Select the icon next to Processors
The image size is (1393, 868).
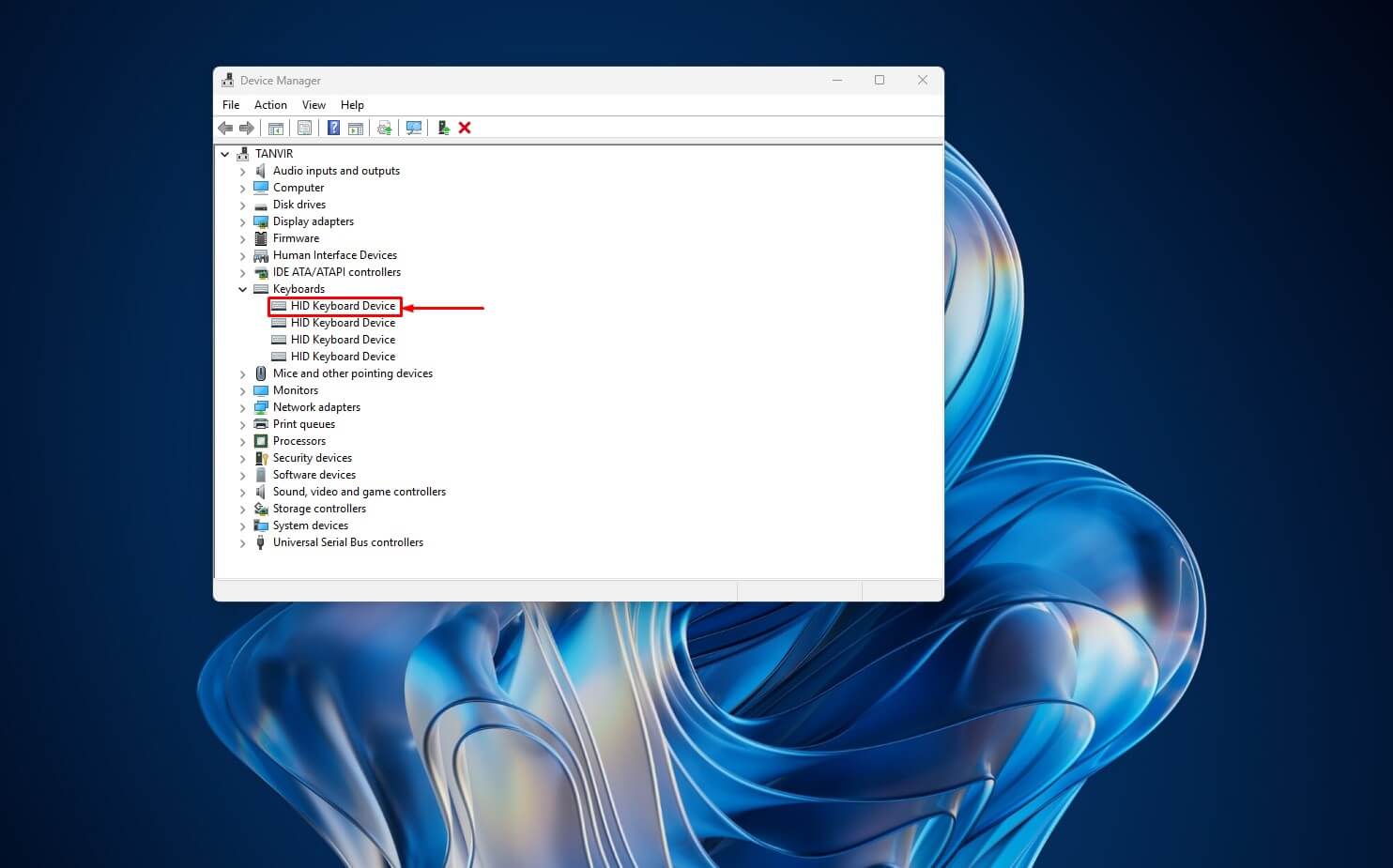[x=261, y=441]
